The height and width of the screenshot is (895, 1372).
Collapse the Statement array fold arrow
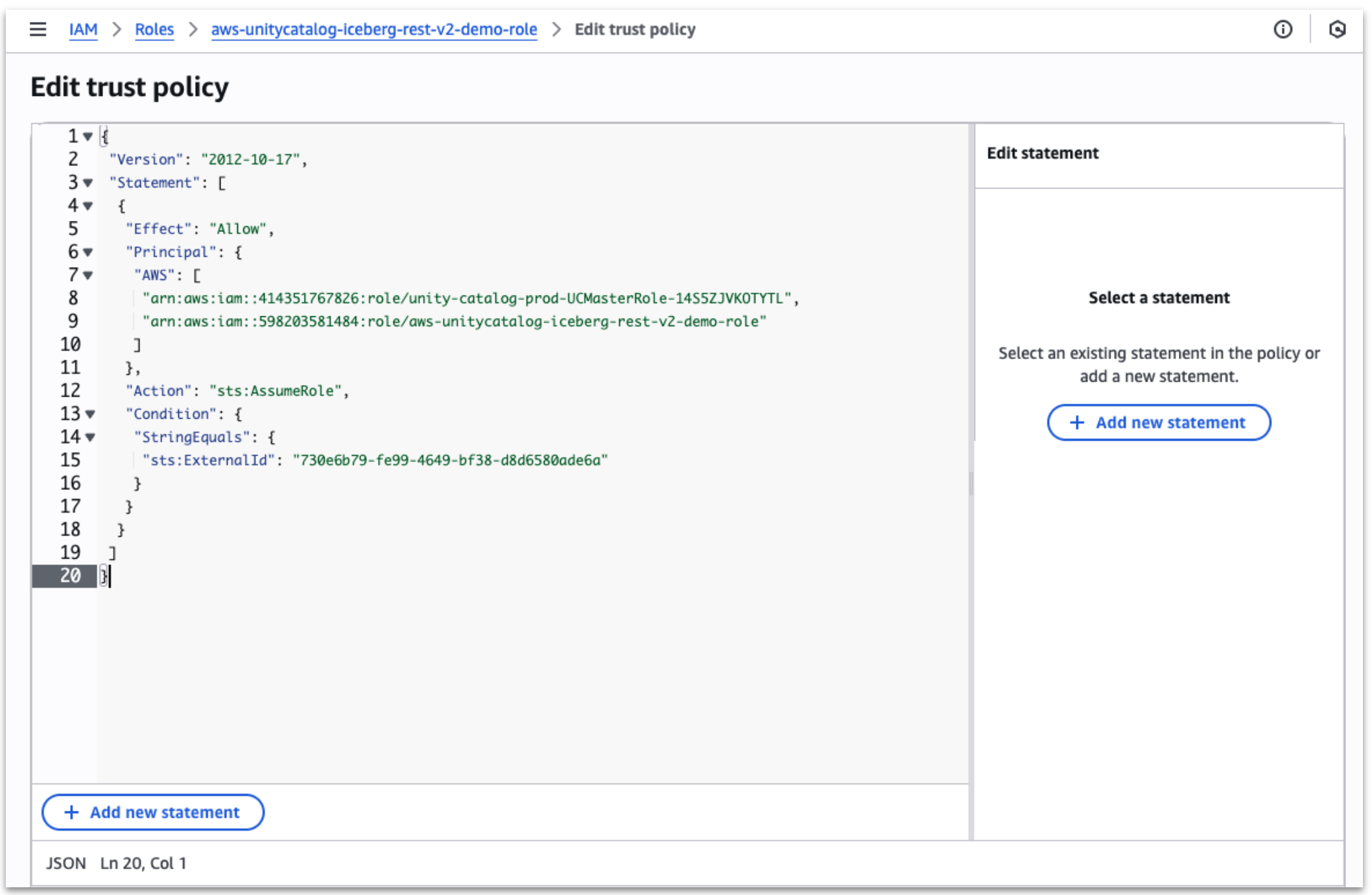(x=86, y=182)
